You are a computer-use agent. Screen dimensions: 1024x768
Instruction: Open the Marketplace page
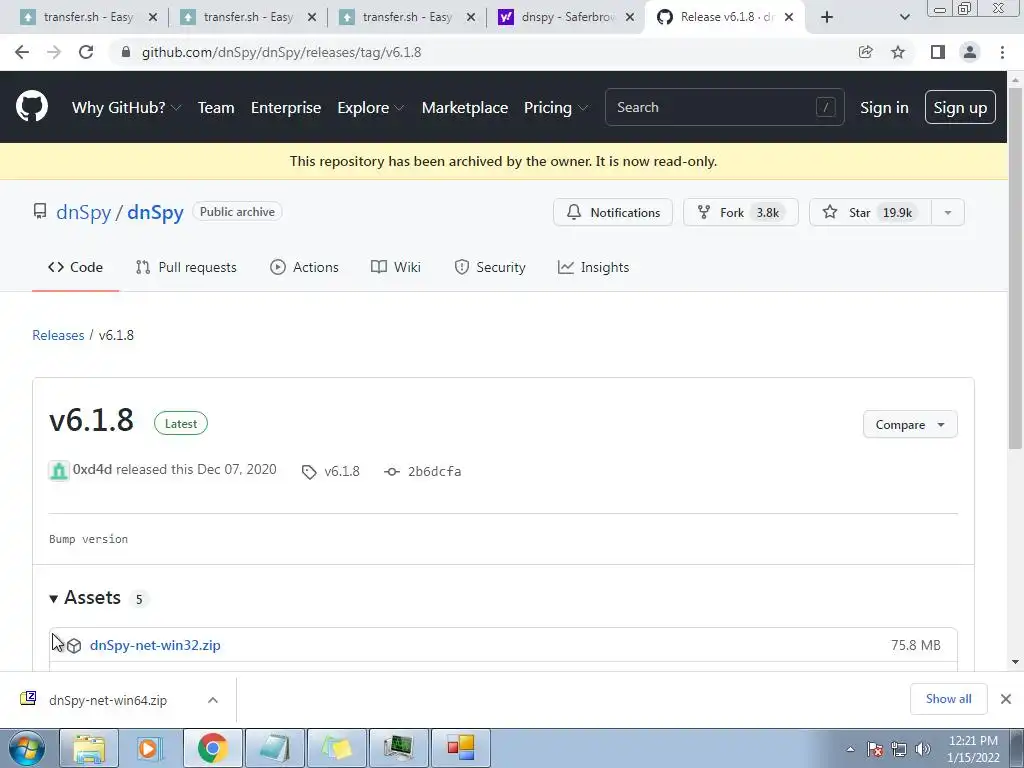click(464, 108)
